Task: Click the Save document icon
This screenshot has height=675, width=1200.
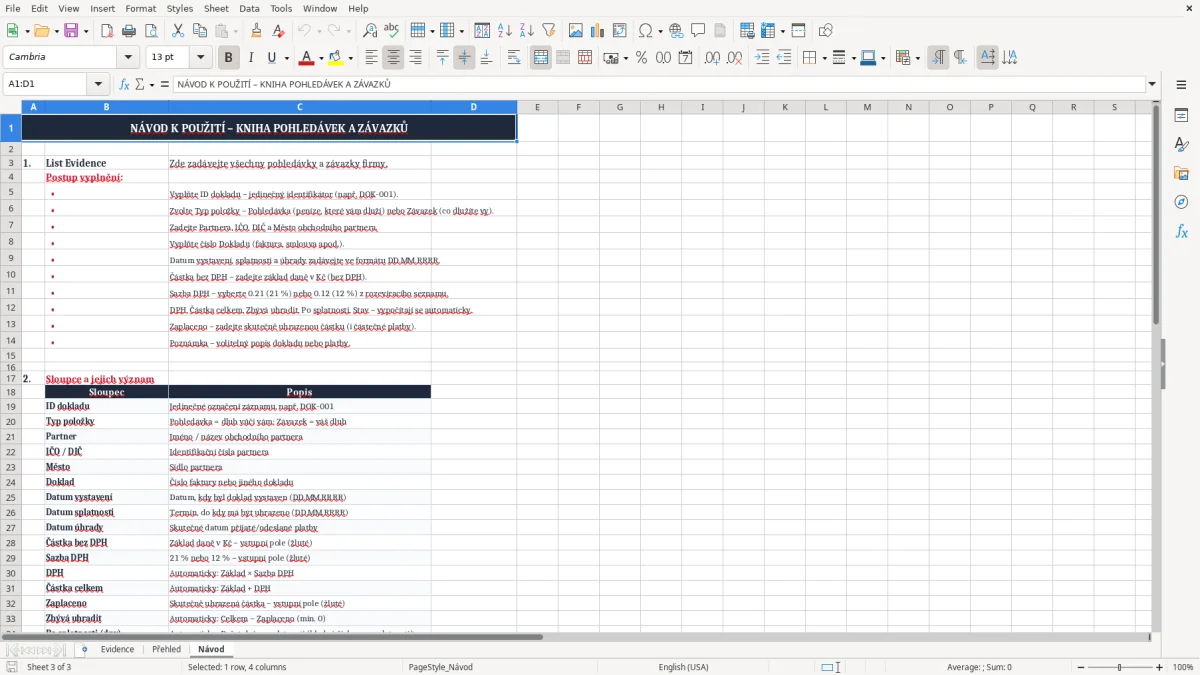Action: point(71,31)
